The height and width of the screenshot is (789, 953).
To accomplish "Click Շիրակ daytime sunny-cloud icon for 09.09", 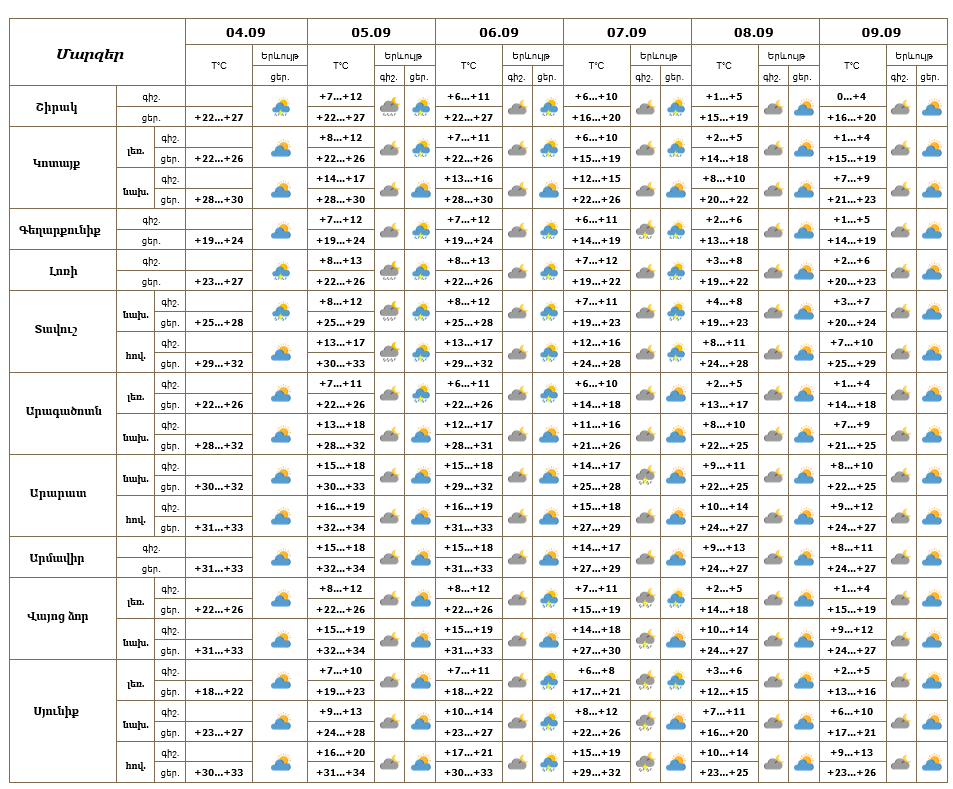I will pyautogui.click(x=931, y=107).
